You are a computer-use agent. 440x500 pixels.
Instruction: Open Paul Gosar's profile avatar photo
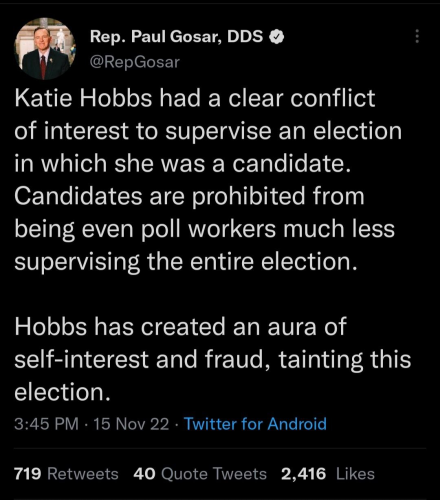pos(45,49)
